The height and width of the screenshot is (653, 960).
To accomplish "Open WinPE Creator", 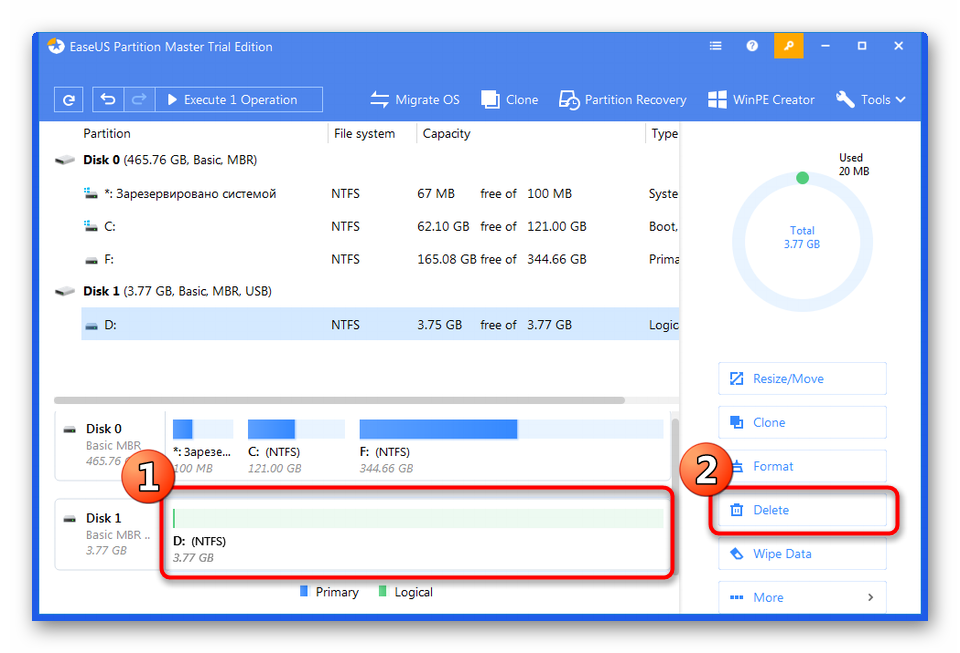I will [x=761, y=100].
